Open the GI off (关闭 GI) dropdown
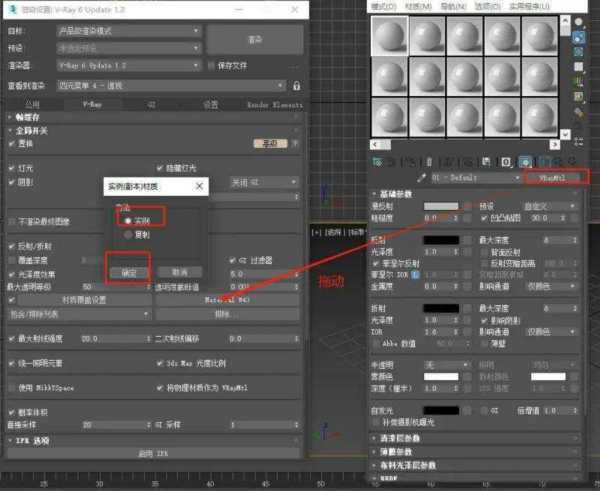This screenshot has width=600, height=491. click(x=264, y=183)
